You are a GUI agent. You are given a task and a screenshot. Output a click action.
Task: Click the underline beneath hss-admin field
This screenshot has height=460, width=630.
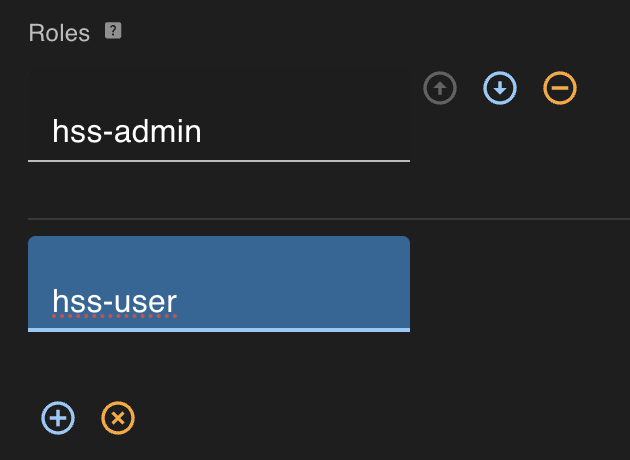[x=218, y=160]
